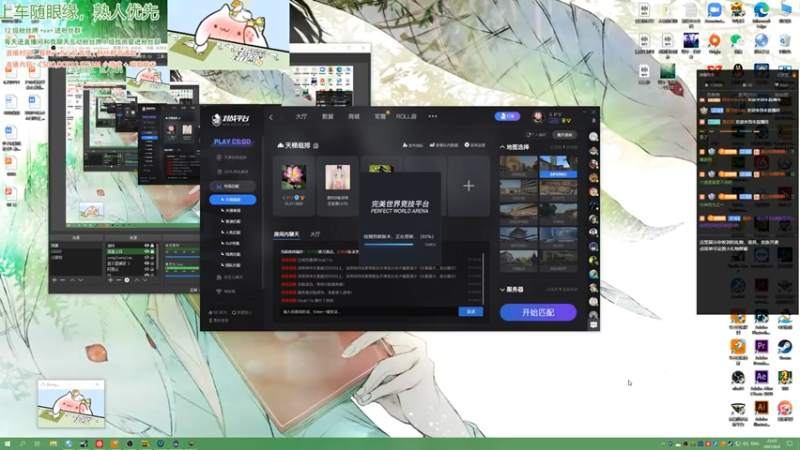Click the room chat log scrollbar
This screenshot has width=800, height=450.
coord(483,278)
